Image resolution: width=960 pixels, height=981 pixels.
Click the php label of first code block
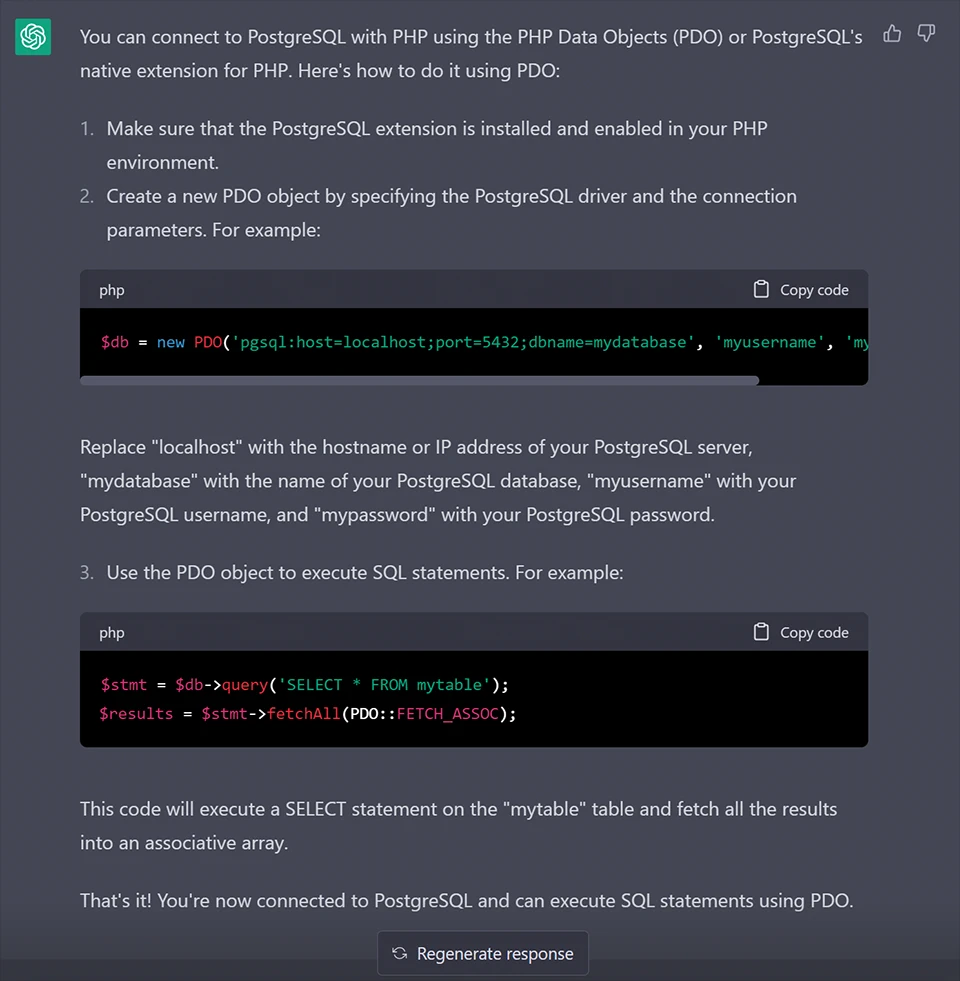[x=111, y=290]
